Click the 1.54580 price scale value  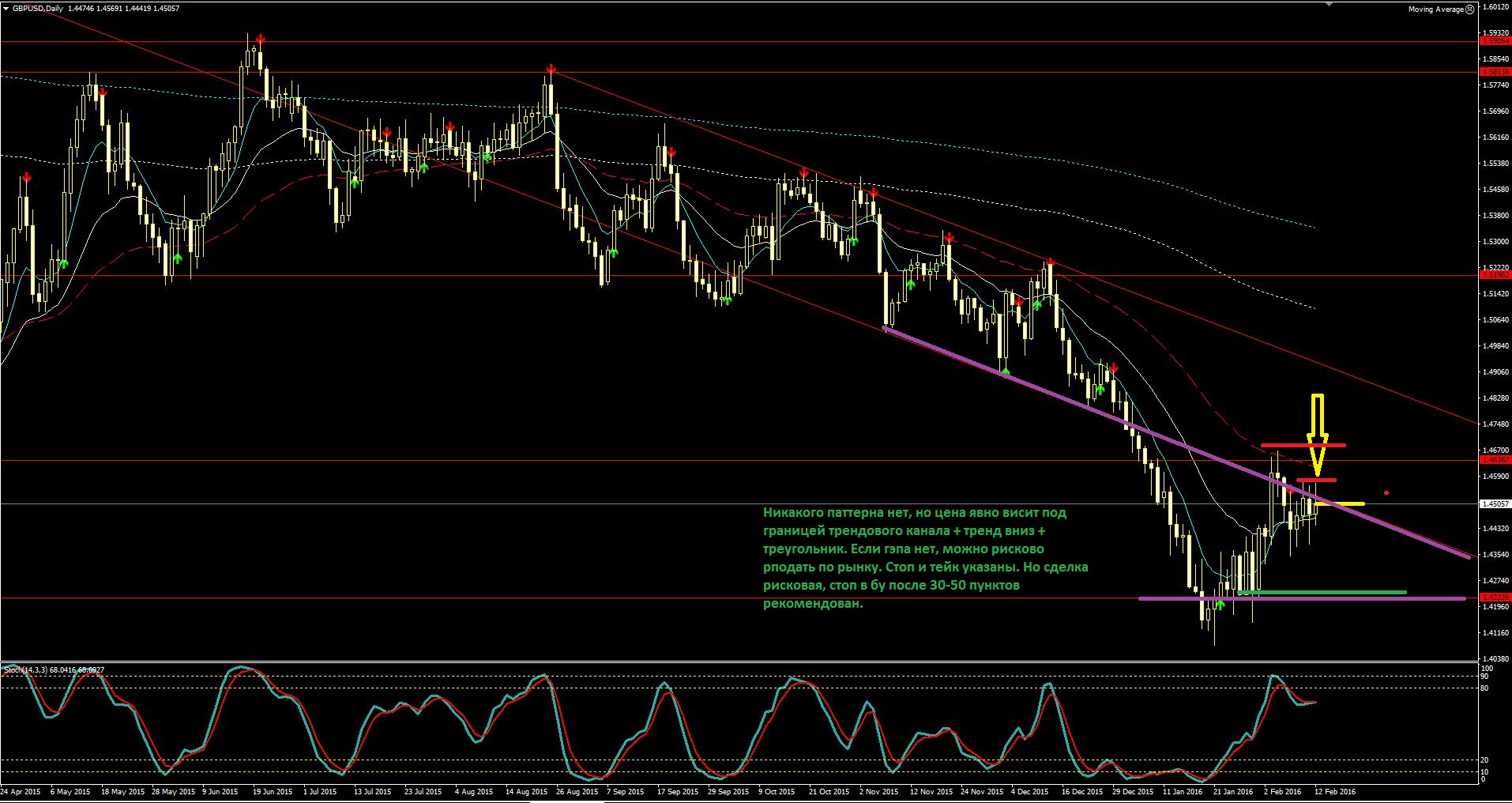1496,190
